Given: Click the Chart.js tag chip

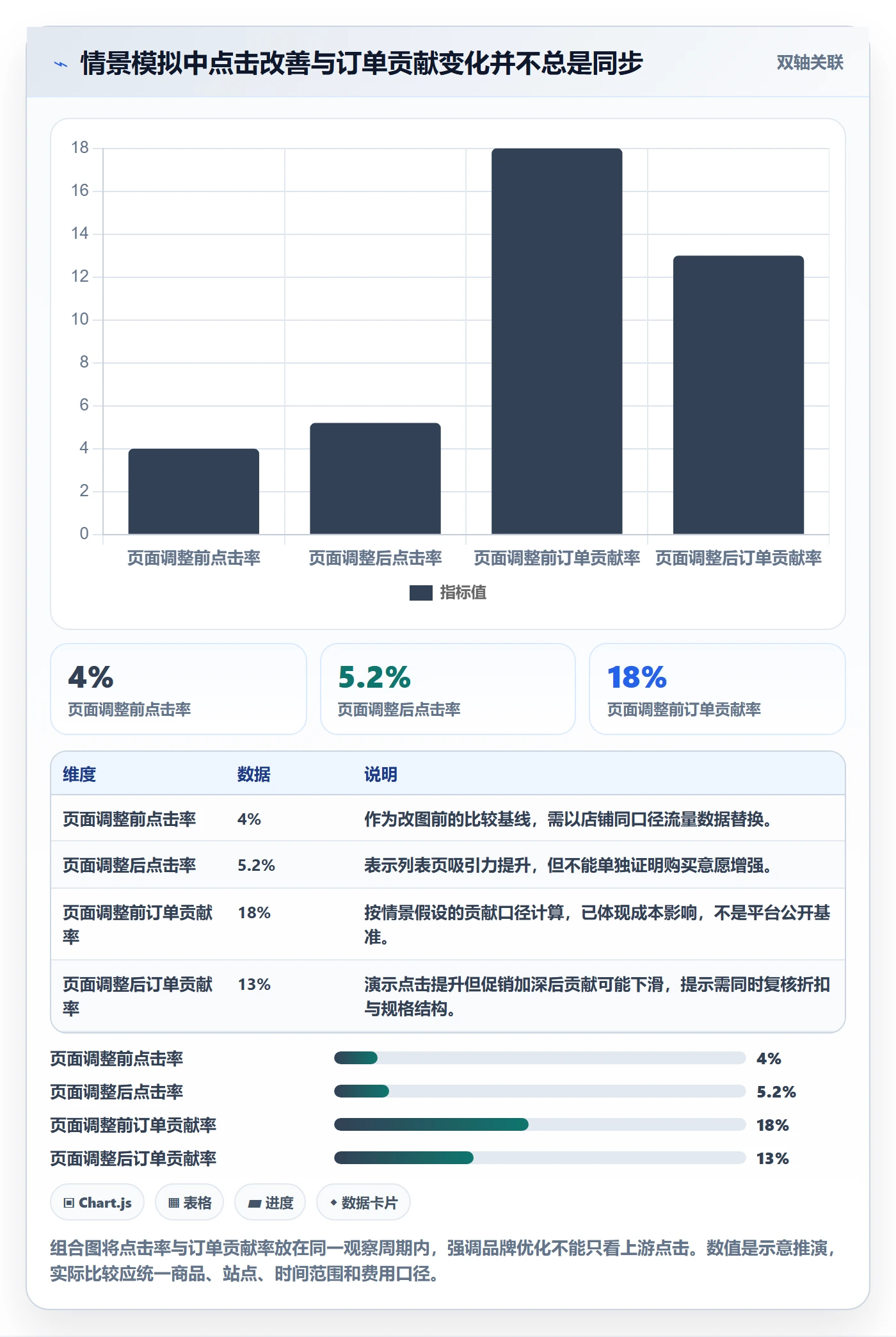Looking at the screenshot, I should pos(97,1203).
